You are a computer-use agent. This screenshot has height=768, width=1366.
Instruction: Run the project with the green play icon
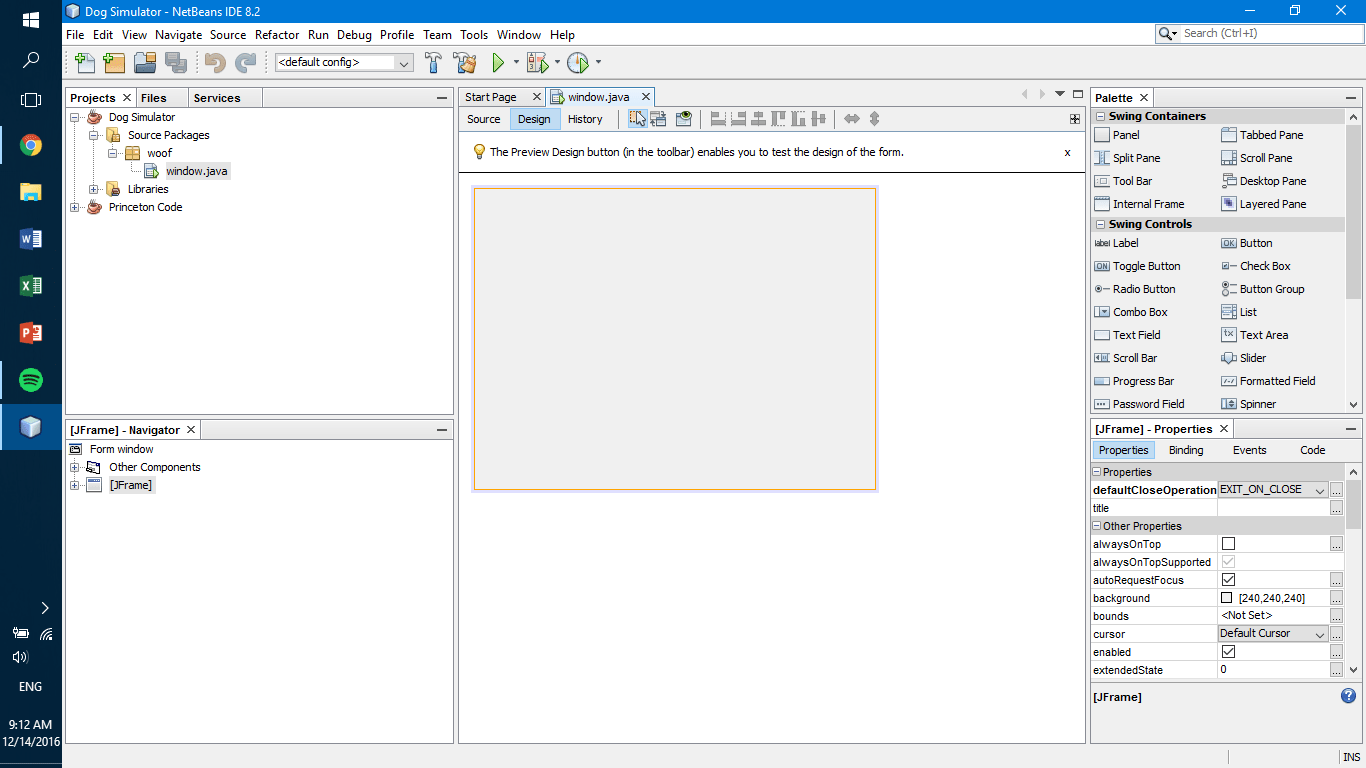coord(498,63)
